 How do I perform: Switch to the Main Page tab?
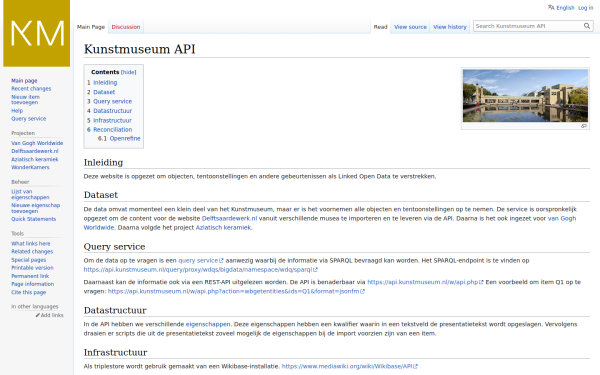pos(91,27)
